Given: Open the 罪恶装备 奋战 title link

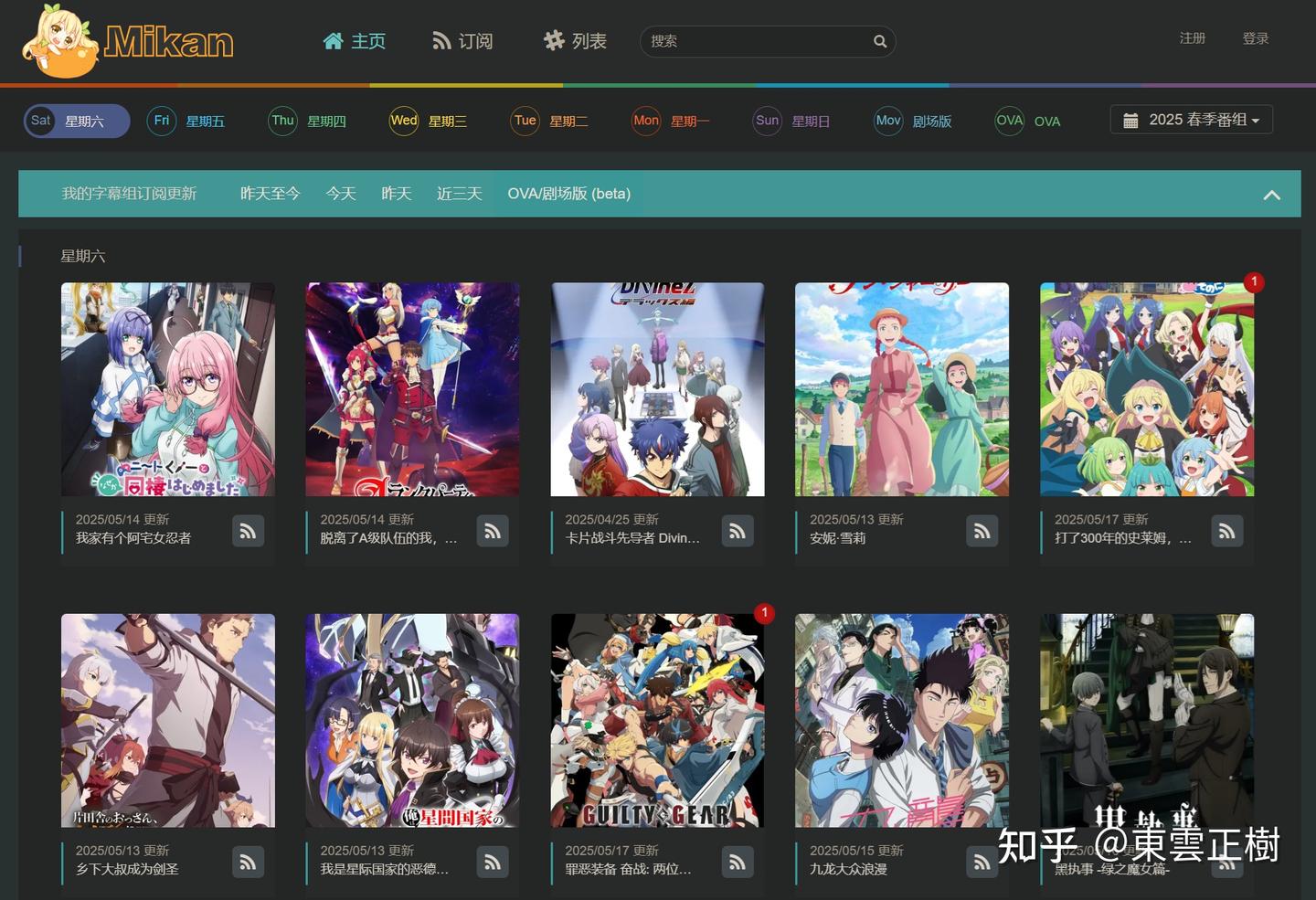Looking at the screenshot, I should [x=629, y=869].
